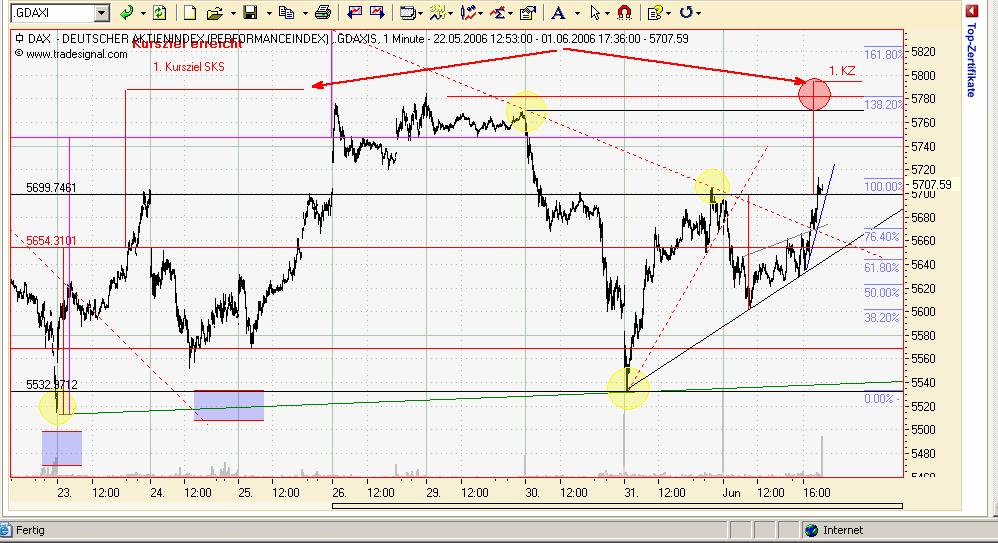Select the pointer cursor tool
998x543 pixels.
tap(595, 12)
